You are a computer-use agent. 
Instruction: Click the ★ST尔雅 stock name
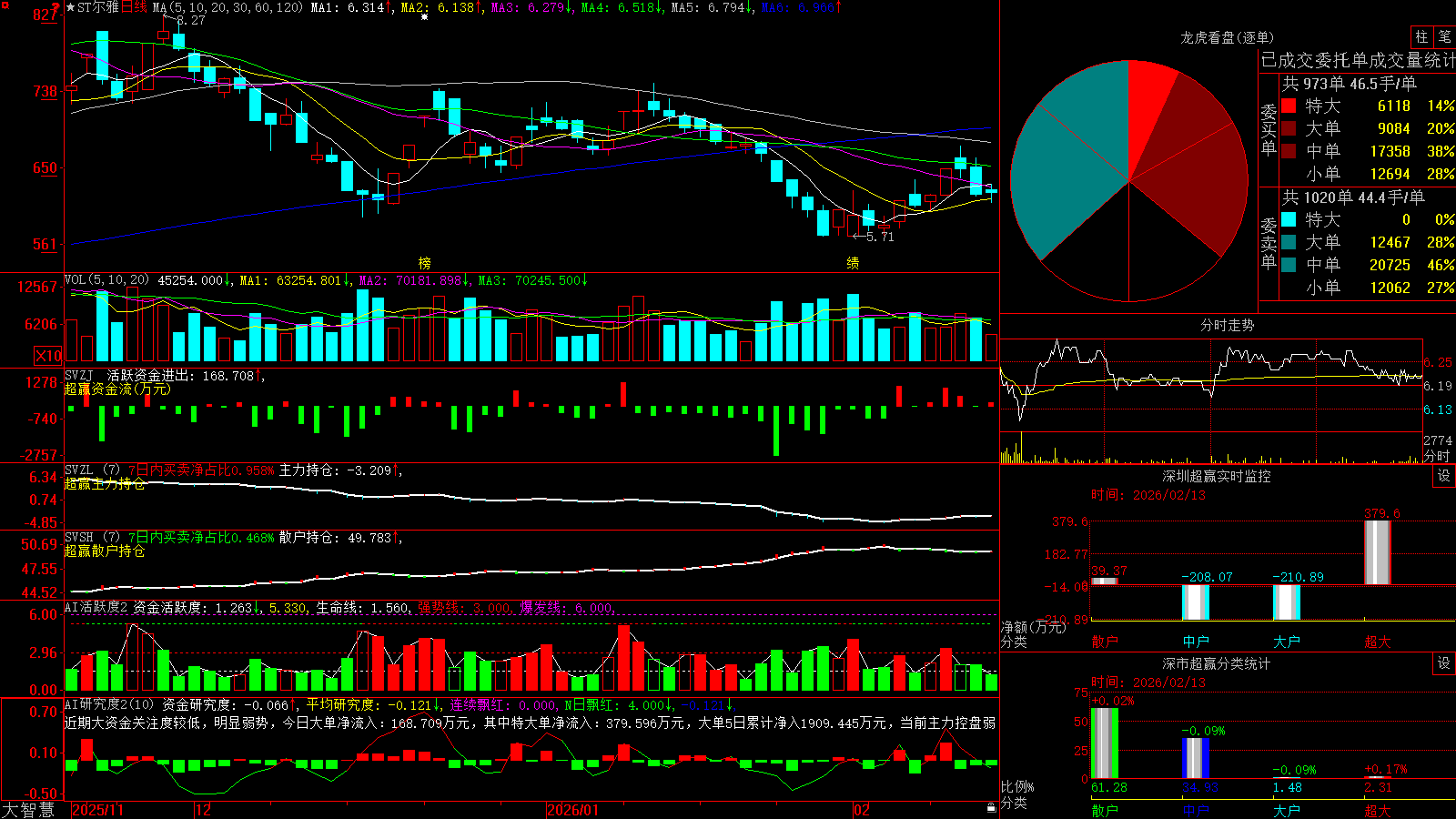(x=93, y=7)
